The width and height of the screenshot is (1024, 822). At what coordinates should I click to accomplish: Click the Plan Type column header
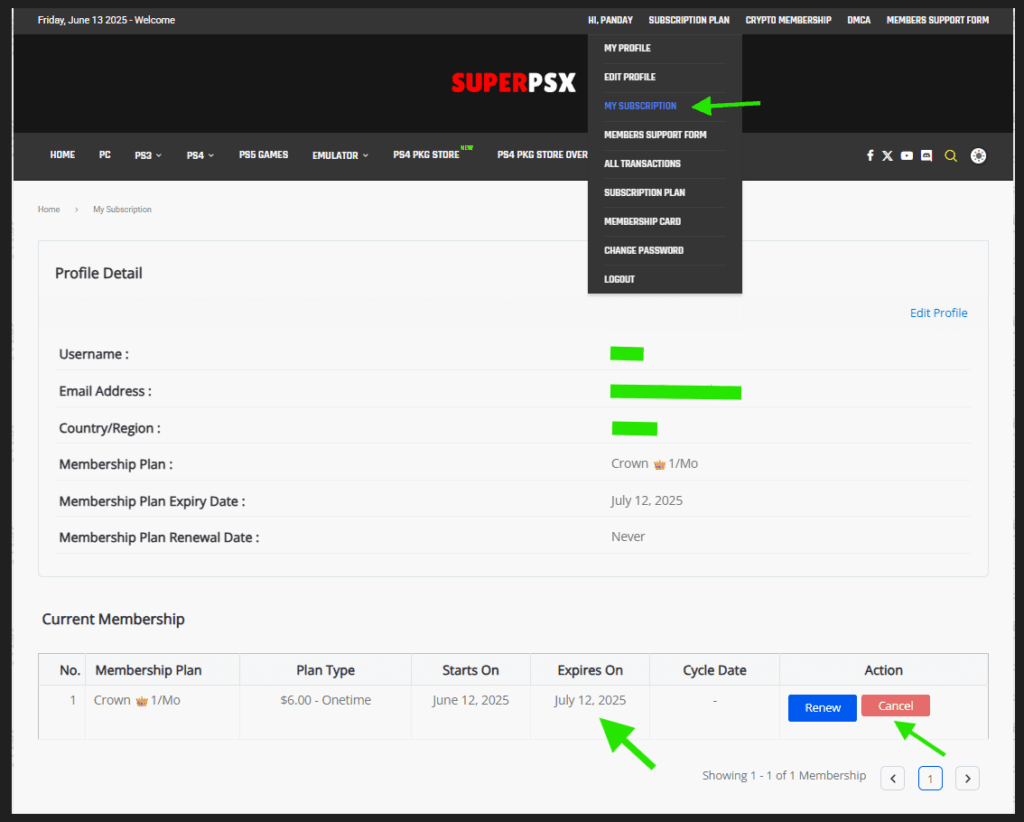coord(325,671)
